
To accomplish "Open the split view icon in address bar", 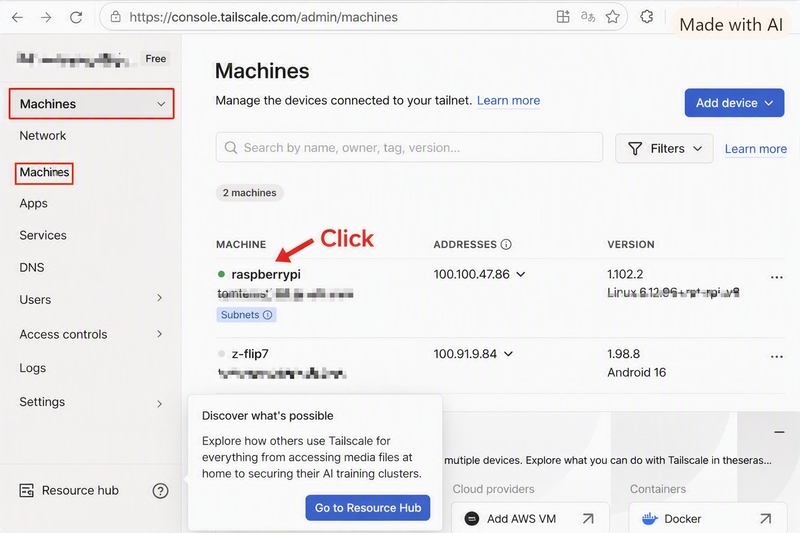I will tap(563, 17).
